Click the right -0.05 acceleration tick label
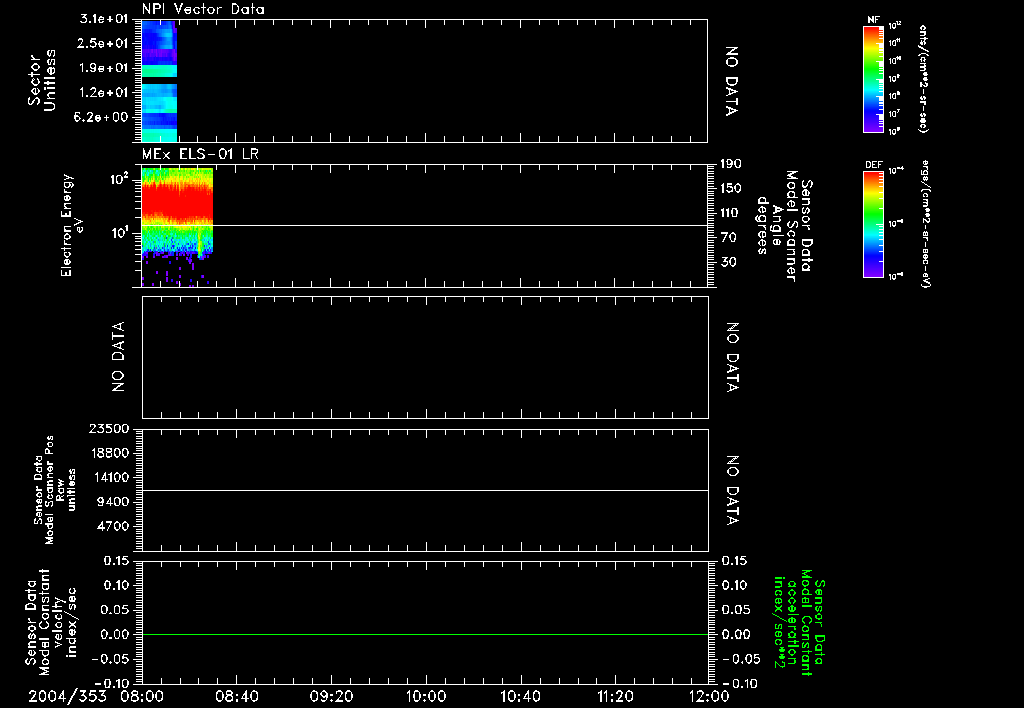This screenshot has height=708, width=1024. coord(741,659)
